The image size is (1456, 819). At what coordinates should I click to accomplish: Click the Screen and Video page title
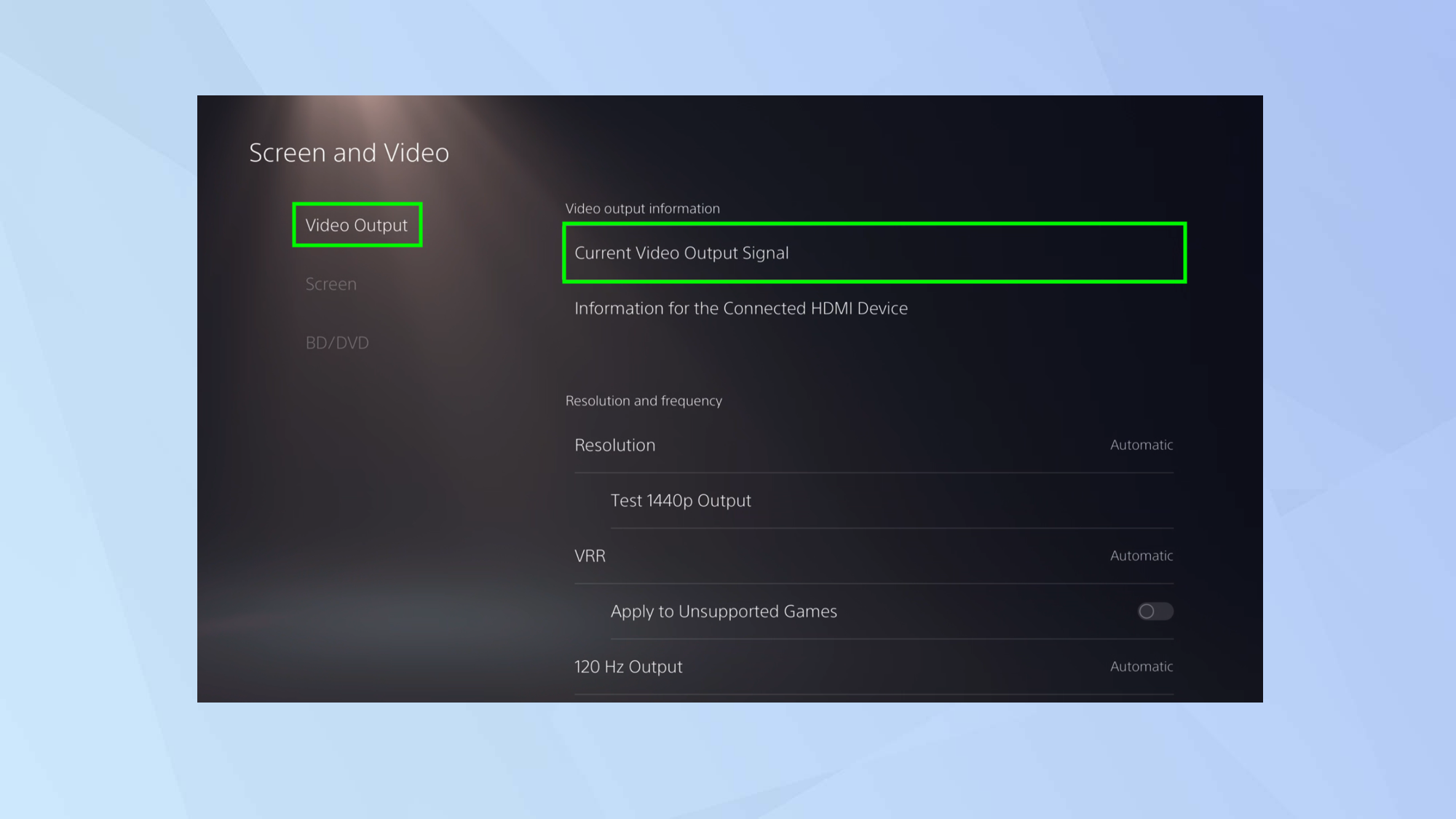(349, 153)
